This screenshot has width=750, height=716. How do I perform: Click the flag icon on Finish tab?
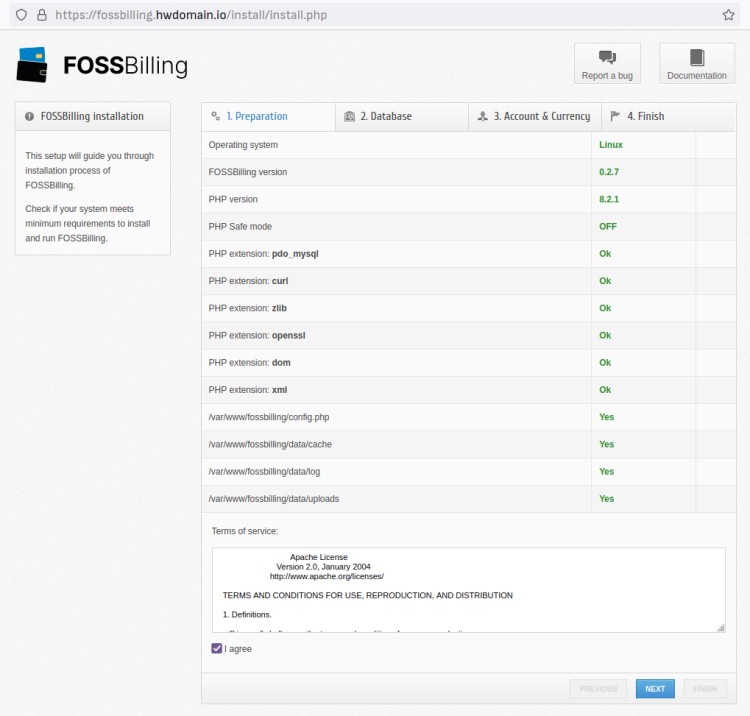coord(615,116)
